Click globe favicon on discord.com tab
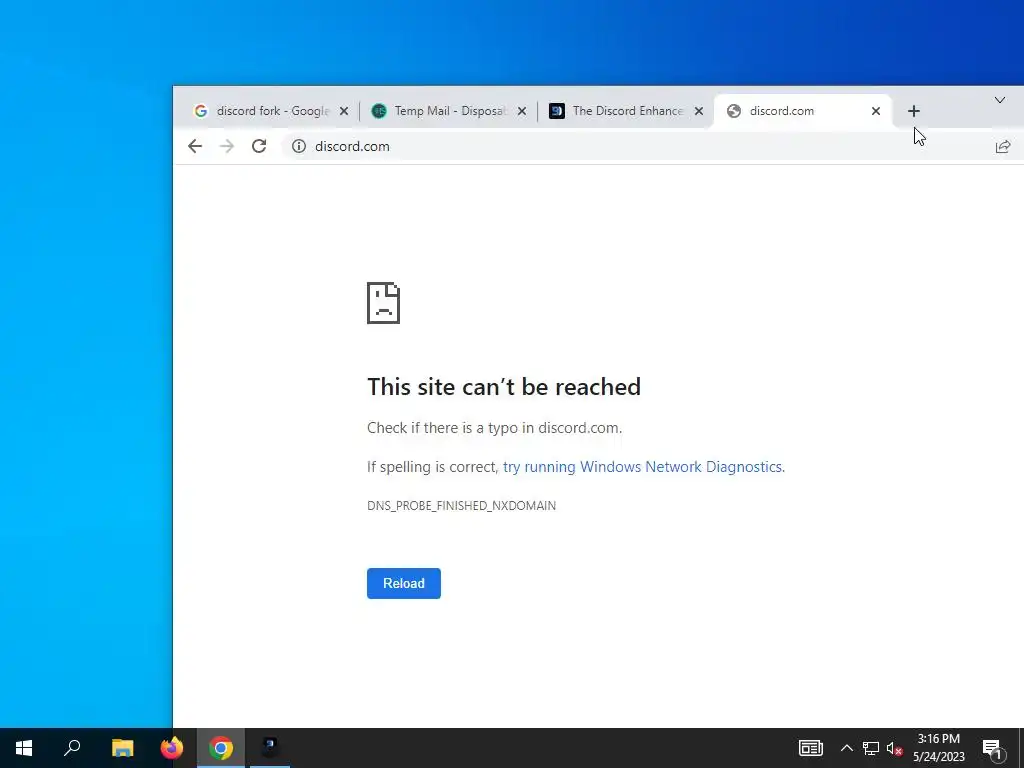The width and height of the screenshot is (1024, 768). click(734, 111)
